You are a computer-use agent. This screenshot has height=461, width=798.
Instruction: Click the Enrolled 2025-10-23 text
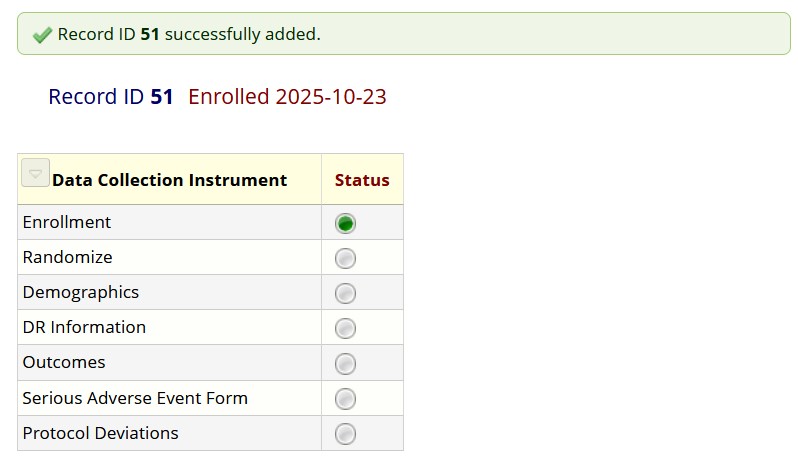tap(287, 97)
